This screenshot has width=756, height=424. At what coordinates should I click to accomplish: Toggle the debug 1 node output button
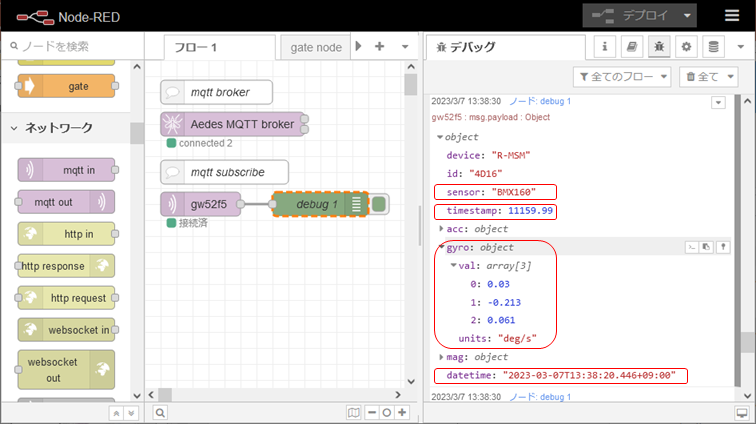[380, 204]
